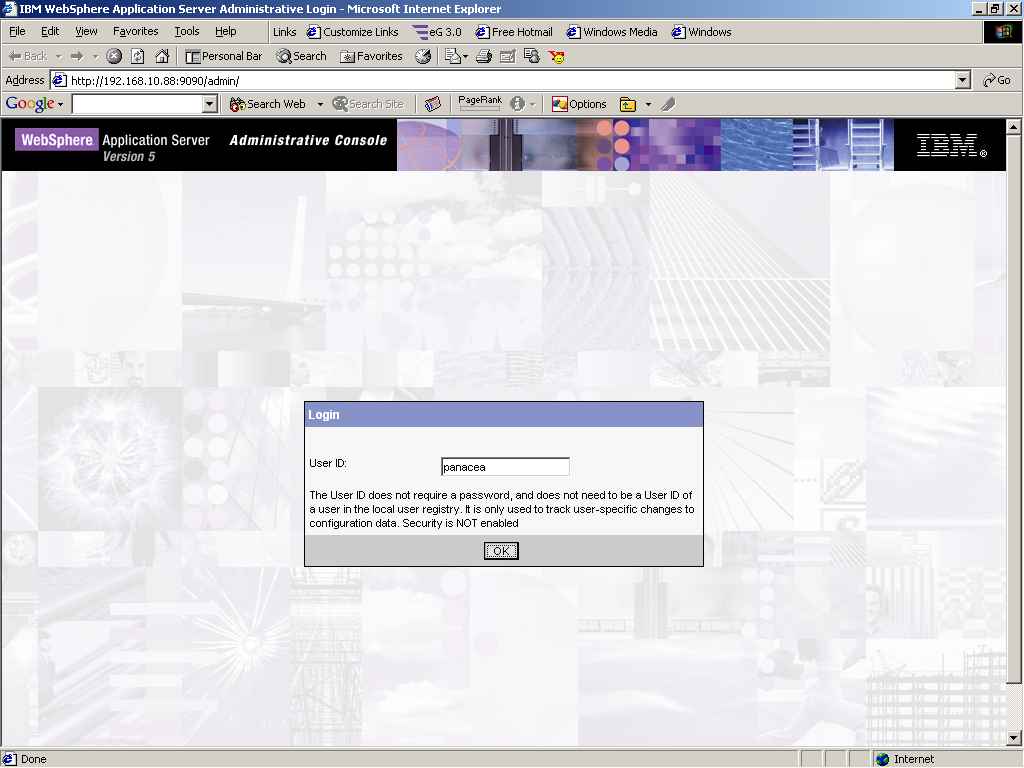Viewport: 1024px width, 768px height.
Task: Open the File menu
Action: (17, 31)
